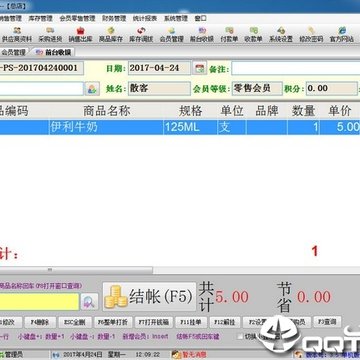Screen dimensions: 360x360
Task: Open the 采购进货 purchase toolbar icon
Action: [x=50, y=35]
